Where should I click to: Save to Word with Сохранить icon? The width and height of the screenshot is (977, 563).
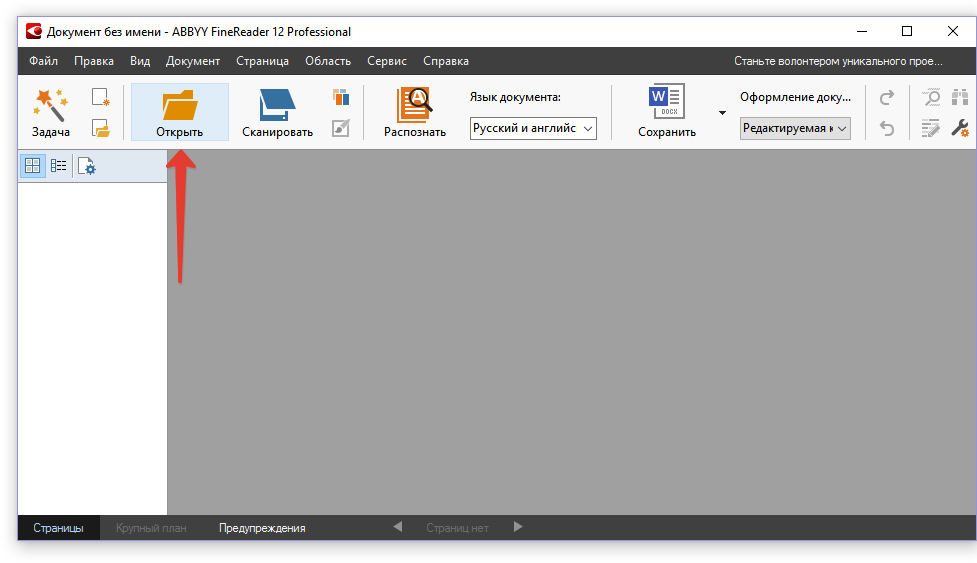pyautogui.click(x=666, y=103)
